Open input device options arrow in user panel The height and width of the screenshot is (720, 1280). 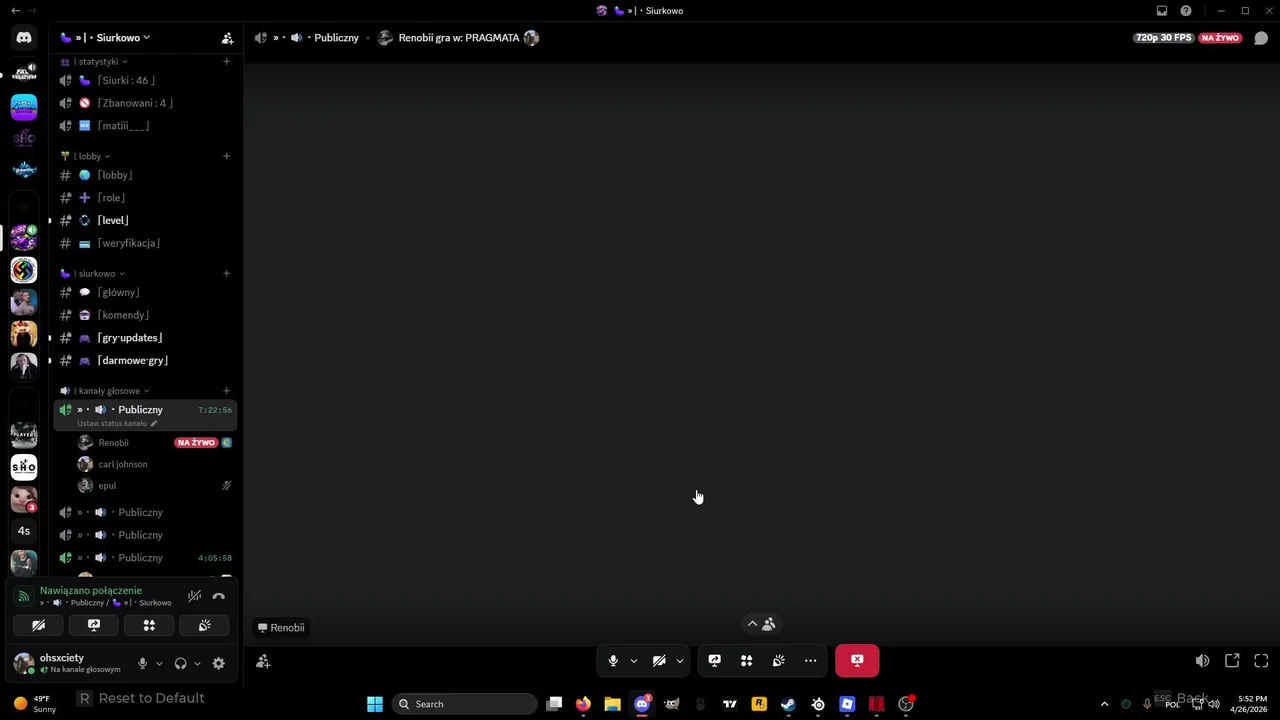coord(158,663)
